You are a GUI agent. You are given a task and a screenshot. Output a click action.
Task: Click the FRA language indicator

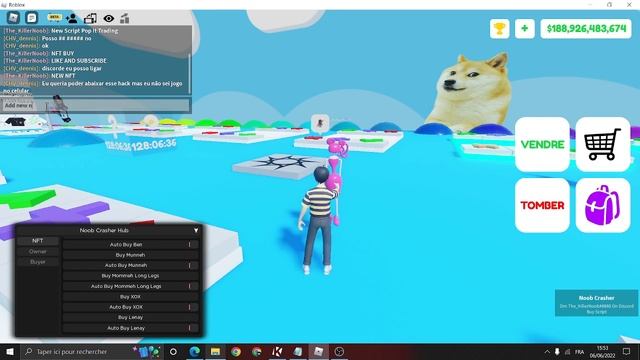[580, 351]
